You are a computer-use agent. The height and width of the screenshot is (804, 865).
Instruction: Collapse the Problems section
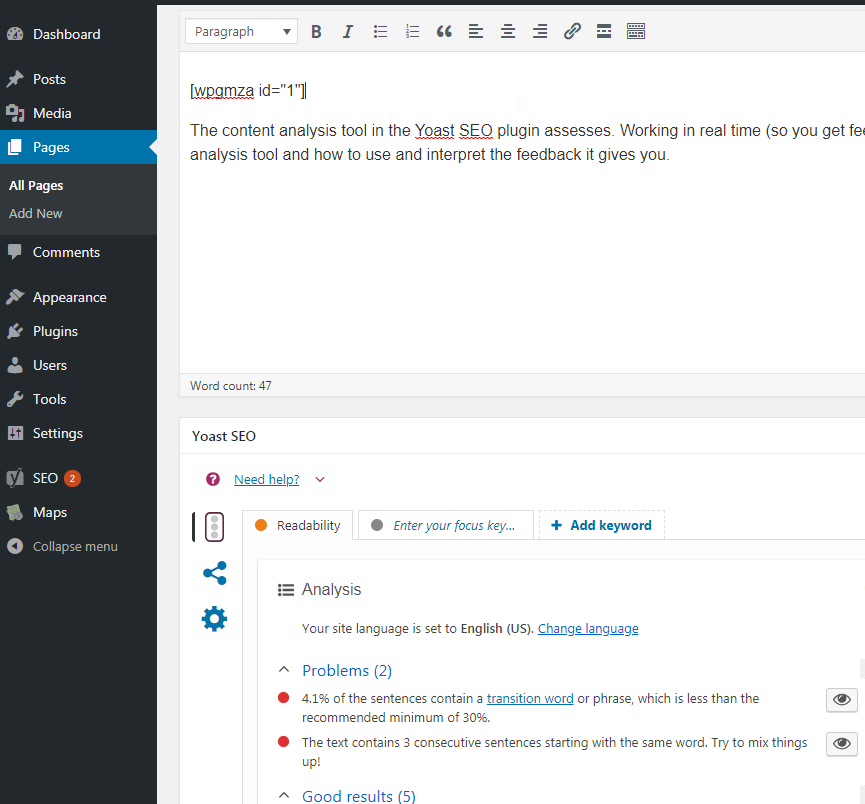tap(283, 669)
